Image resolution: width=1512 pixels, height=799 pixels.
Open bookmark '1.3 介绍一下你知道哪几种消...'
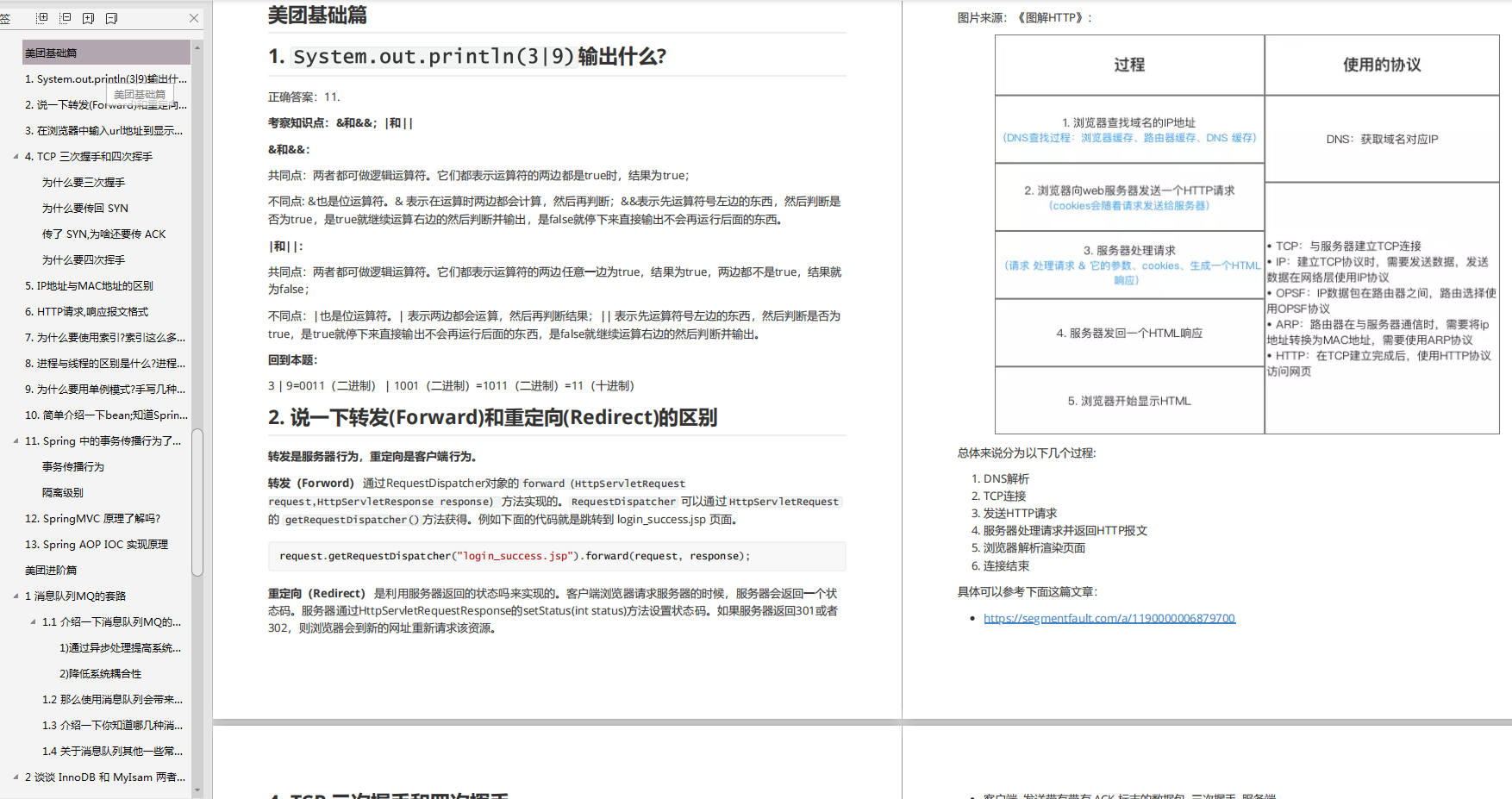[112, 726]
